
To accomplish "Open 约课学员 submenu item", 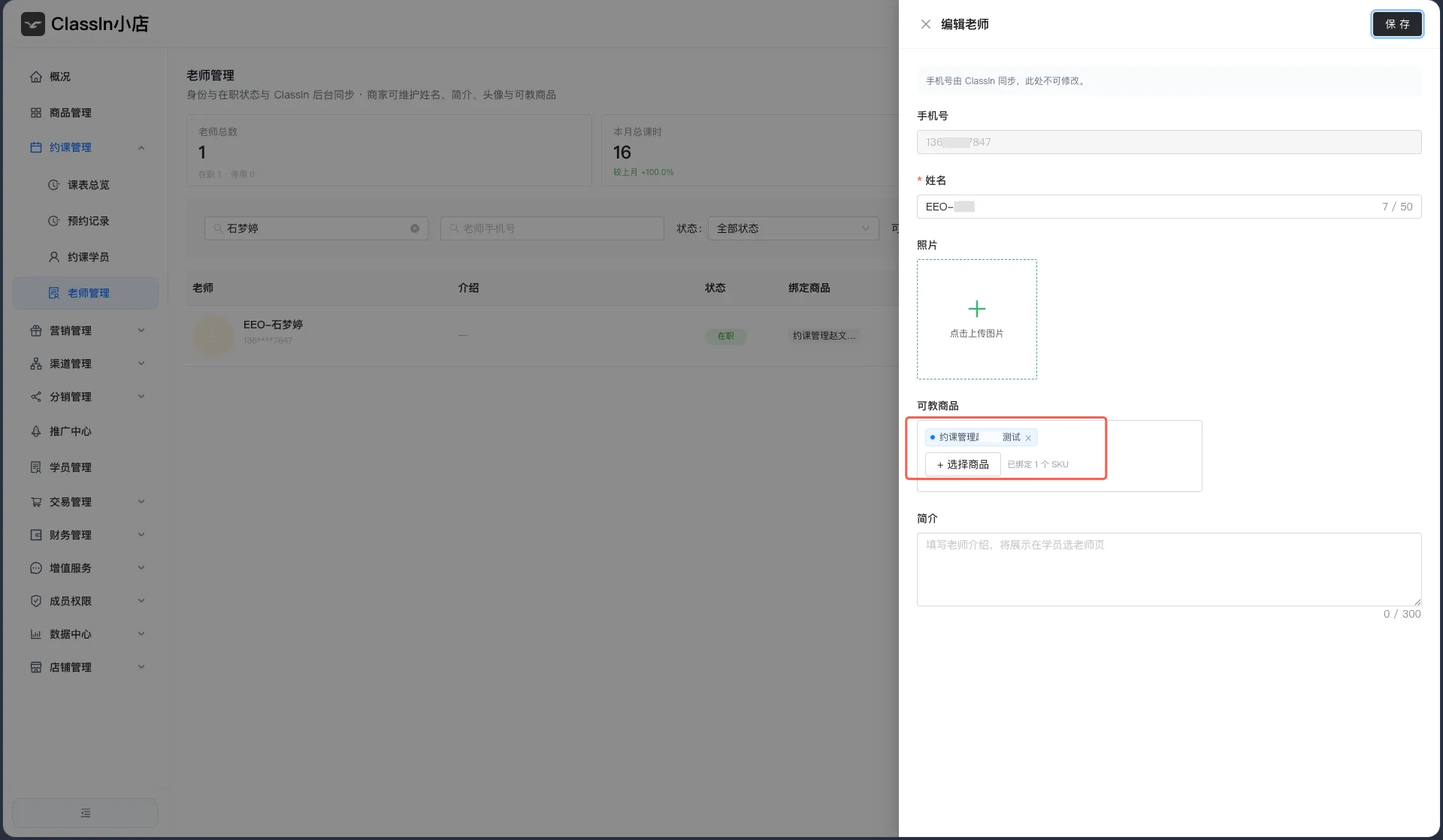I will pyautogui.click(x=85, y=257).
